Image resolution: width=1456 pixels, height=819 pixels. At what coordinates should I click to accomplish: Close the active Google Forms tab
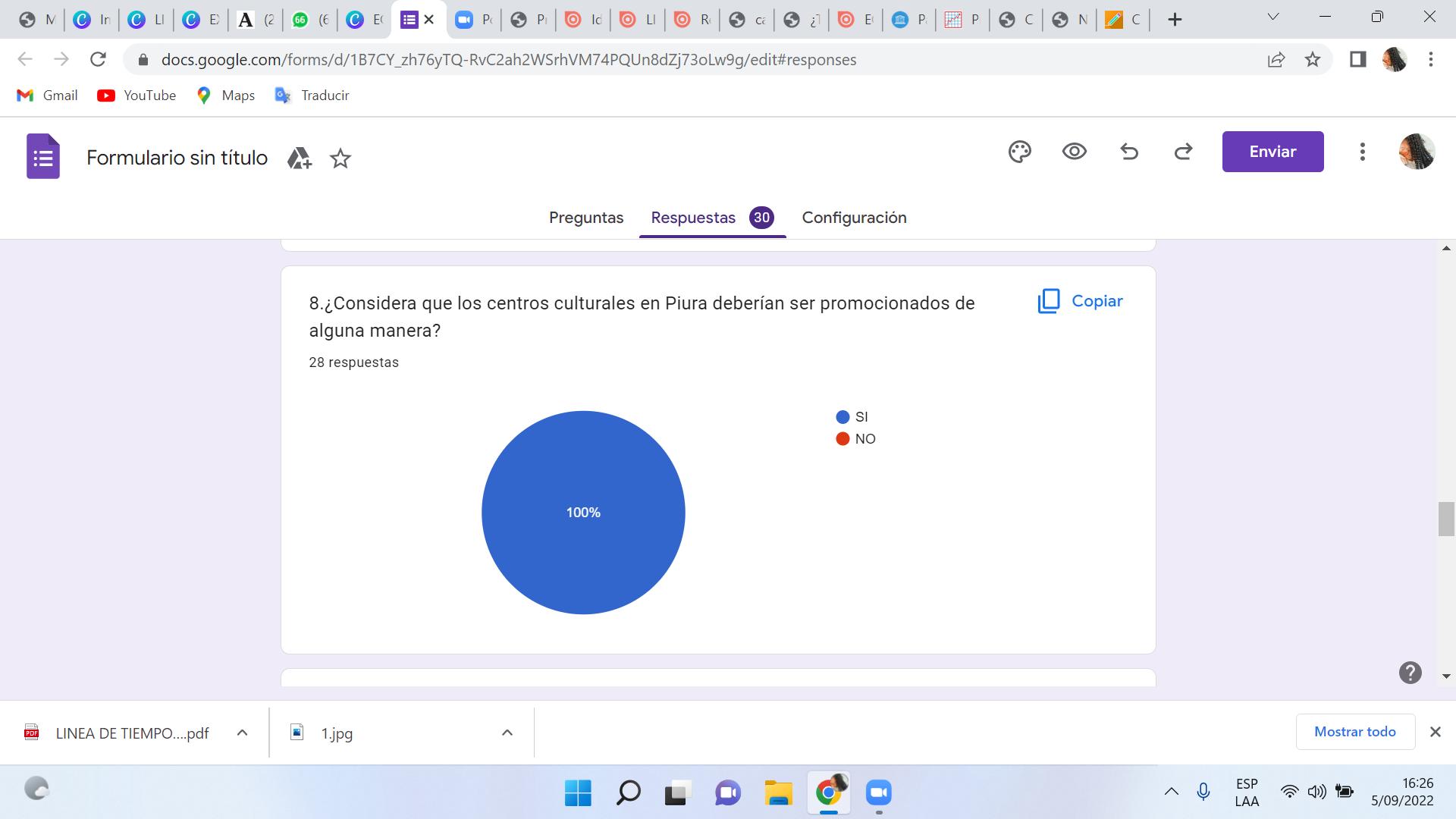(429, 20)
